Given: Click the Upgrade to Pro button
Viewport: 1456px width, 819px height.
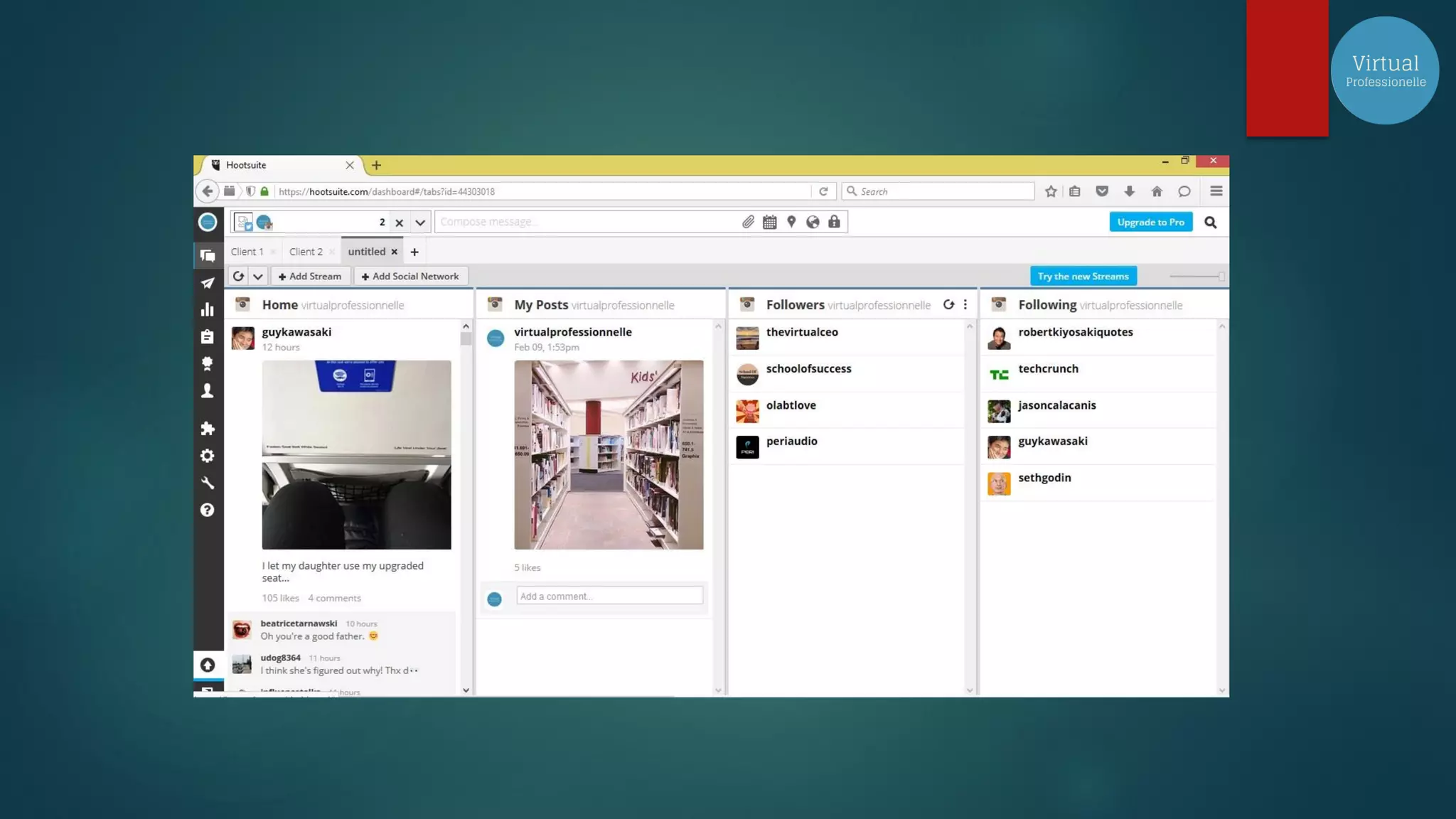Looking at the screenshot, I should coord(1150,223).
